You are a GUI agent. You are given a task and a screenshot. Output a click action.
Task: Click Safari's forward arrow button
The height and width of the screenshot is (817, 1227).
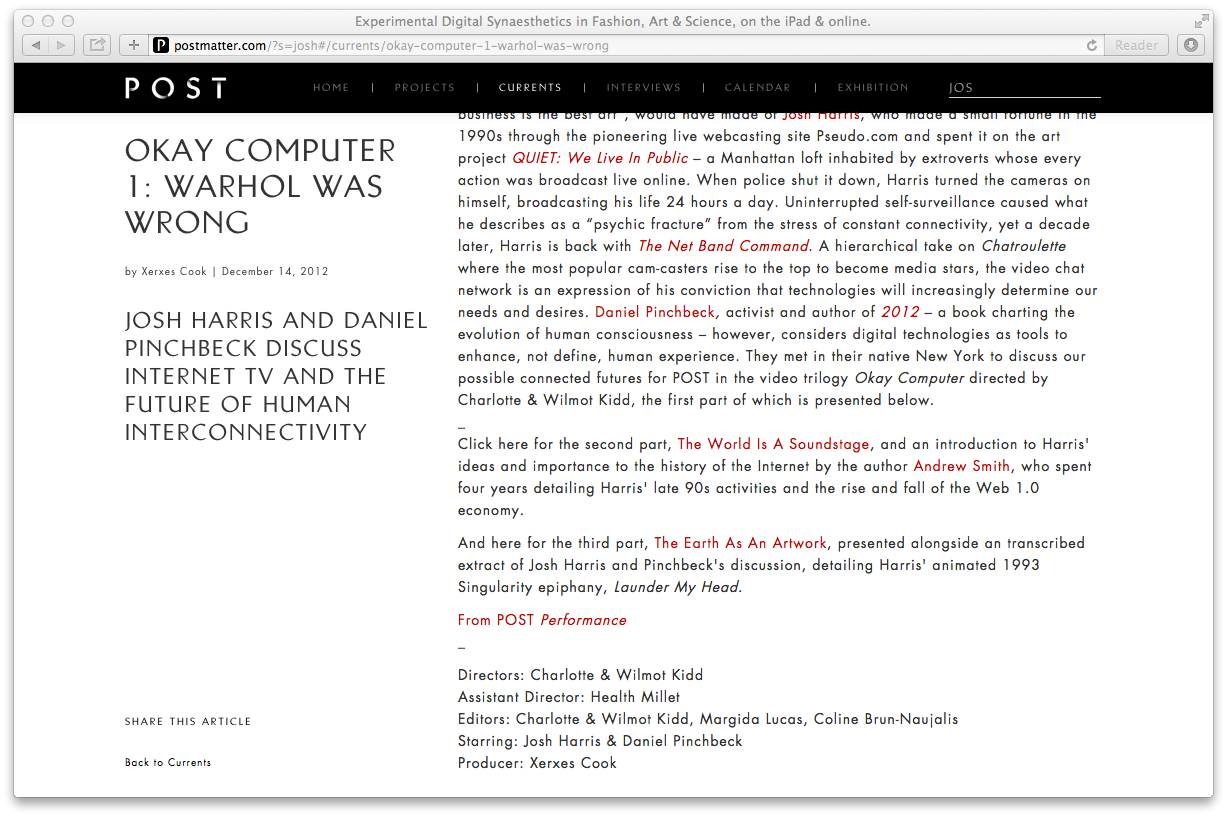pos(62,45)
